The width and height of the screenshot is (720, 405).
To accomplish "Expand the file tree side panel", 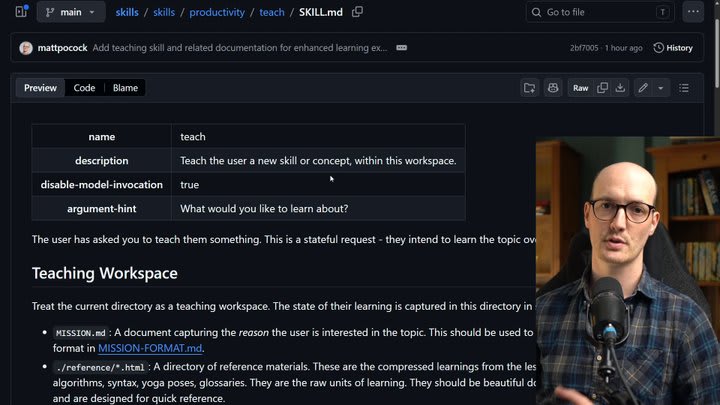I will [22, 11].
